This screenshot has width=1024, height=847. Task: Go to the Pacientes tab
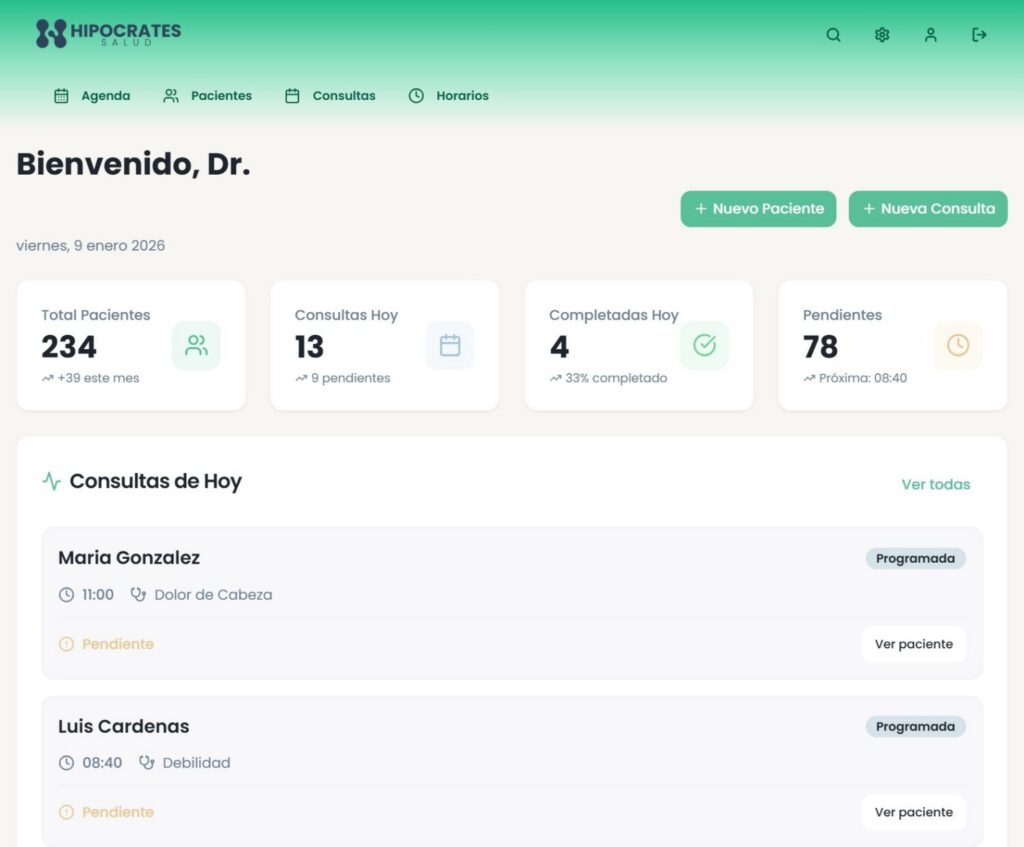[x=208, y=96]
